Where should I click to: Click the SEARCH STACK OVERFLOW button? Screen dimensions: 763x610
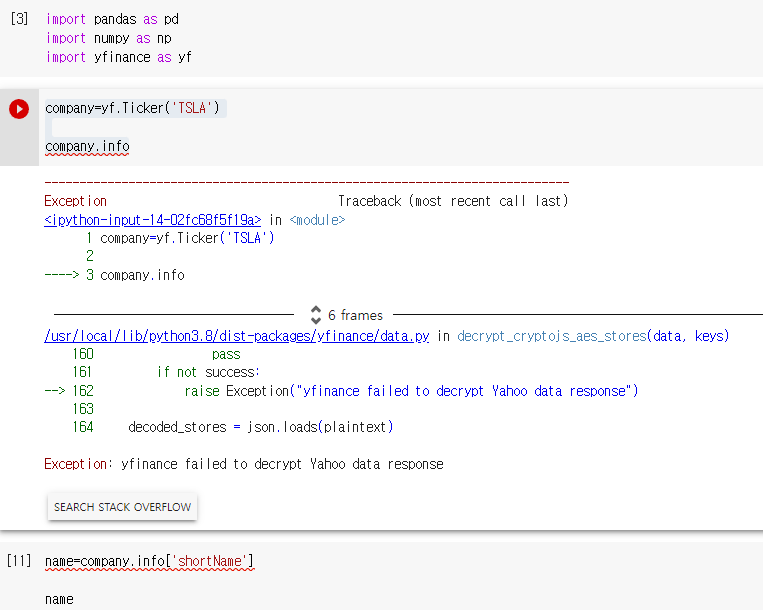pyautogui.click(x=122, y=507)
